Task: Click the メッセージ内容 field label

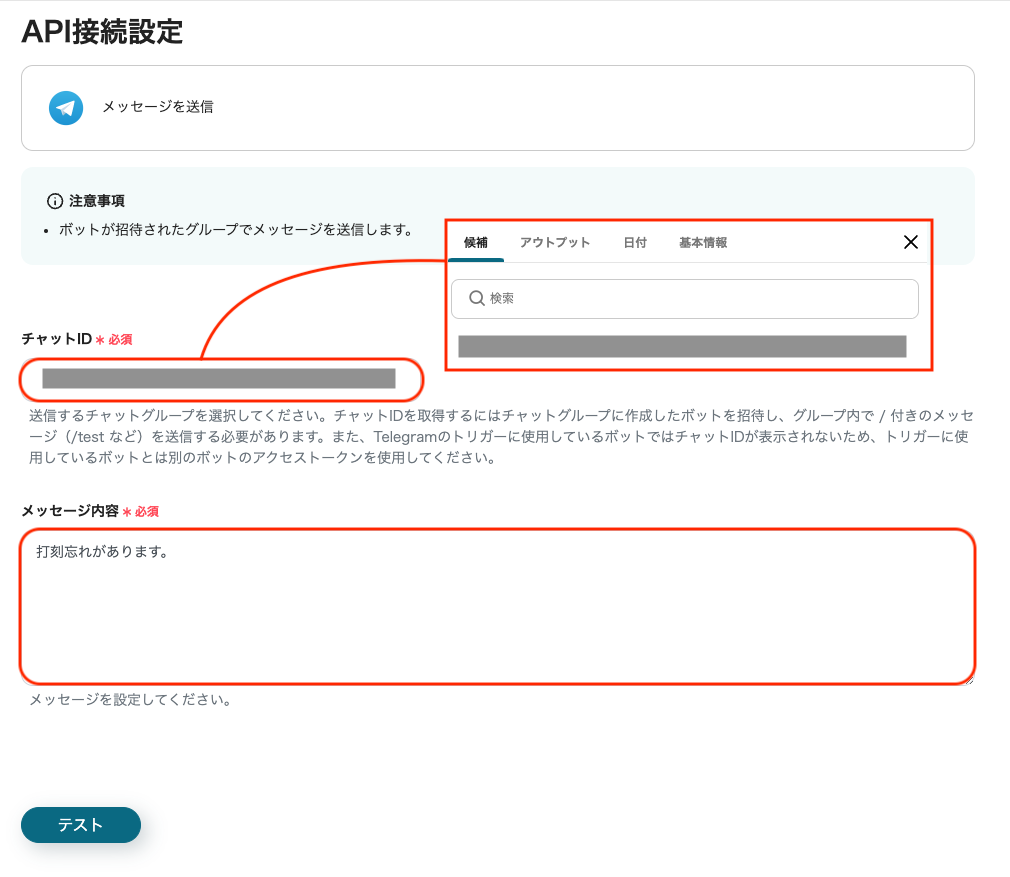Action: click(x=70, y=511)
